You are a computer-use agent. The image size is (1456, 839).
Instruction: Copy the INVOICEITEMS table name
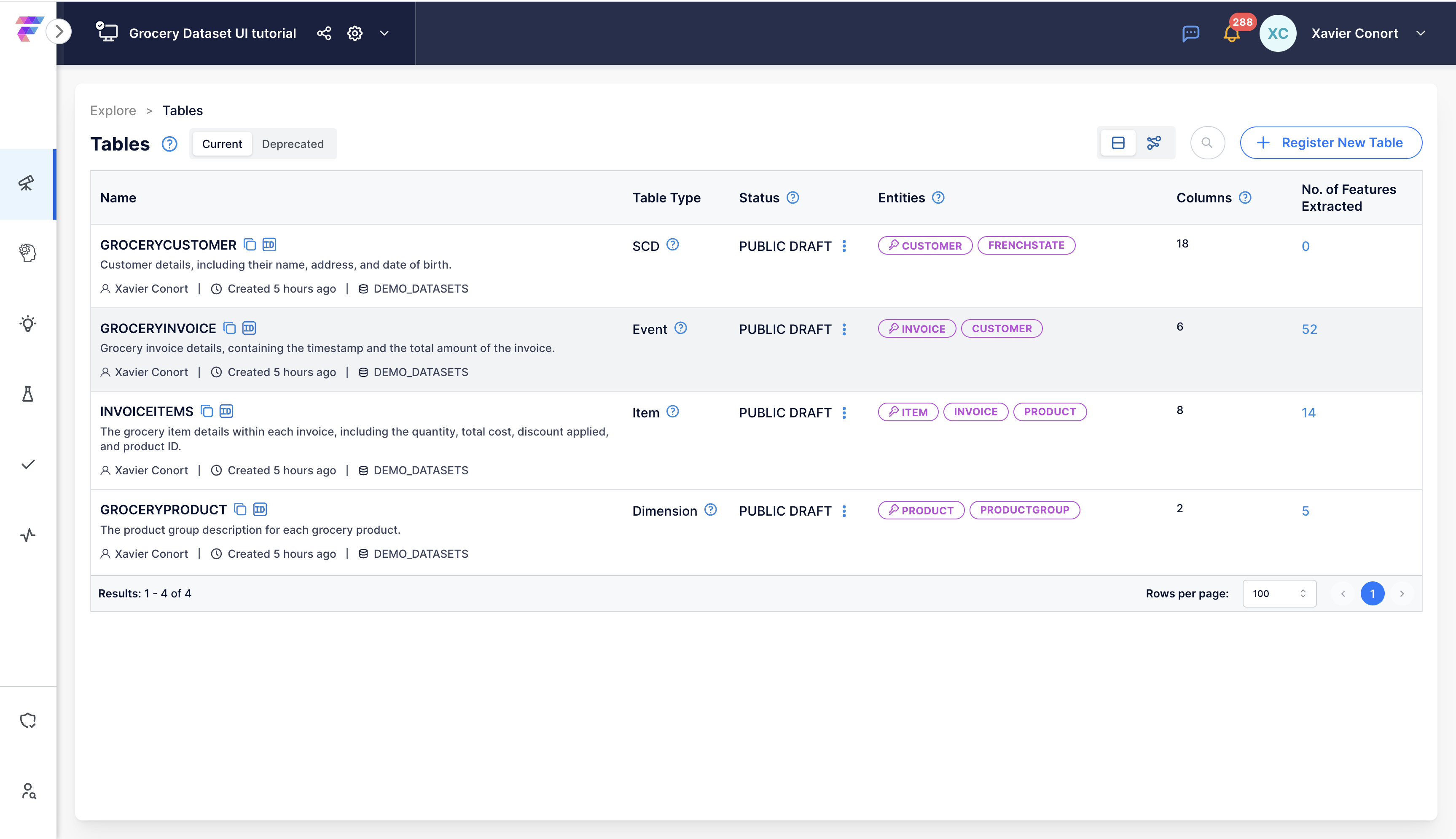(207, 411)
